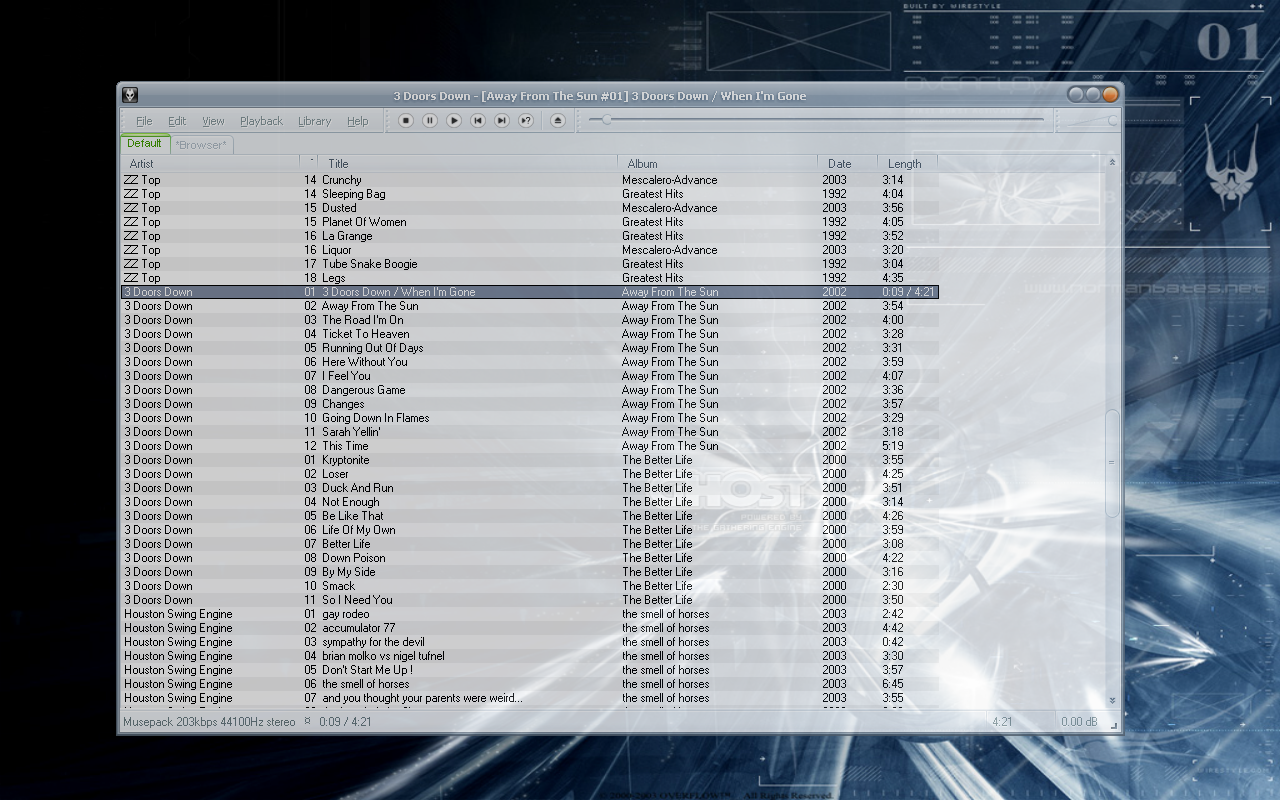
Task: Select track 'The Road I'm On'
Action: pyautogui.click(x=529, y=320)
